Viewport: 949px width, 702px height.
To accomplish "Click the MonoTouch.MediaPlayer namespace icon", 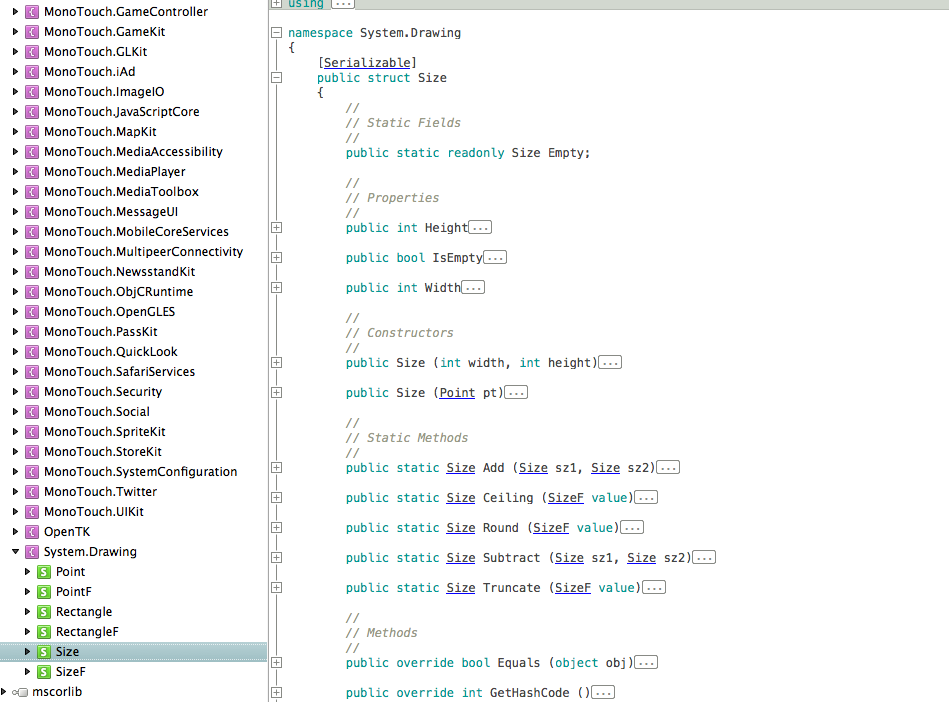I will [x=32, y=171].
